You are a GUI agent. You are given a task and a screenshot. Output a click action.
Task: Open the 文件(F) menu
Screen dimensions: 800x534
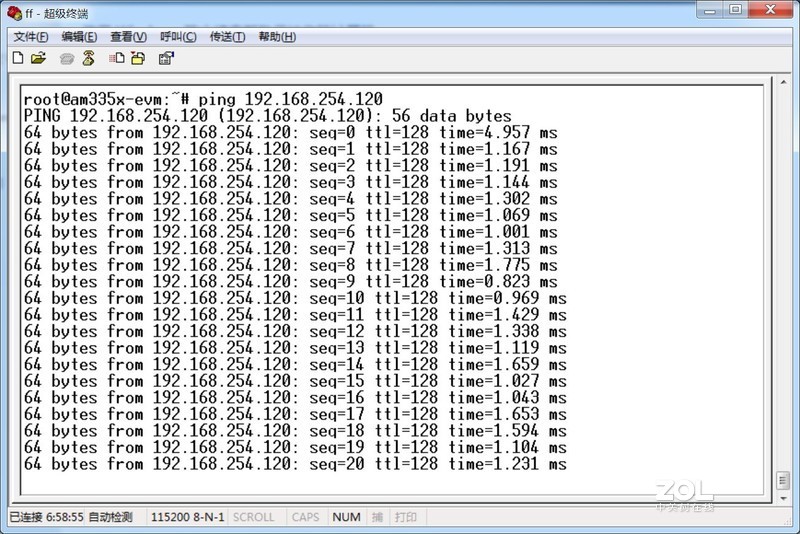[x=31, y=37]
